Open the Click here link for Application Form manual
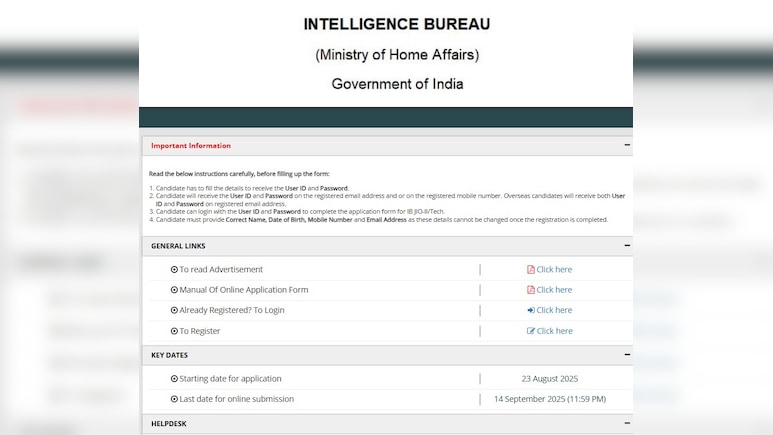Screen dimensions: 773x435 coord(554,290)
